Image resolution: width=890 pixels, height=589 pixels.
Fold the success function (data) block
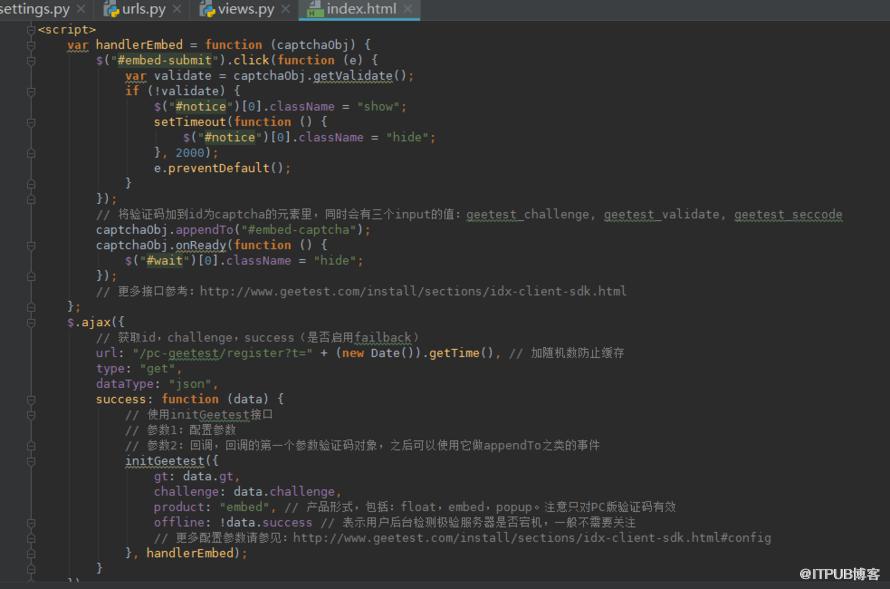31,399
